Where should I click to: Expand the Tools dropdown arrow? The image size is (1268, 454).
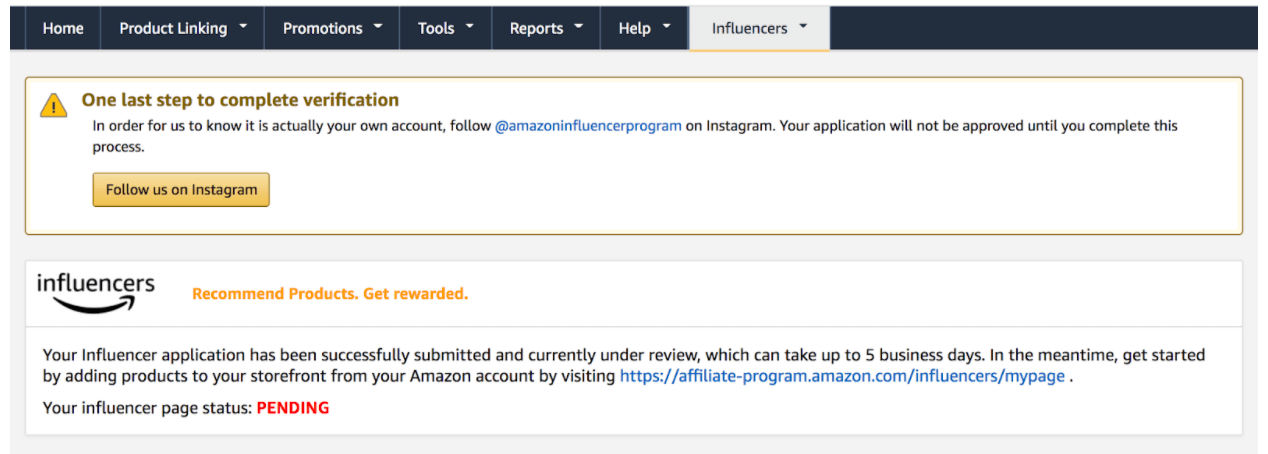(470, 27)
